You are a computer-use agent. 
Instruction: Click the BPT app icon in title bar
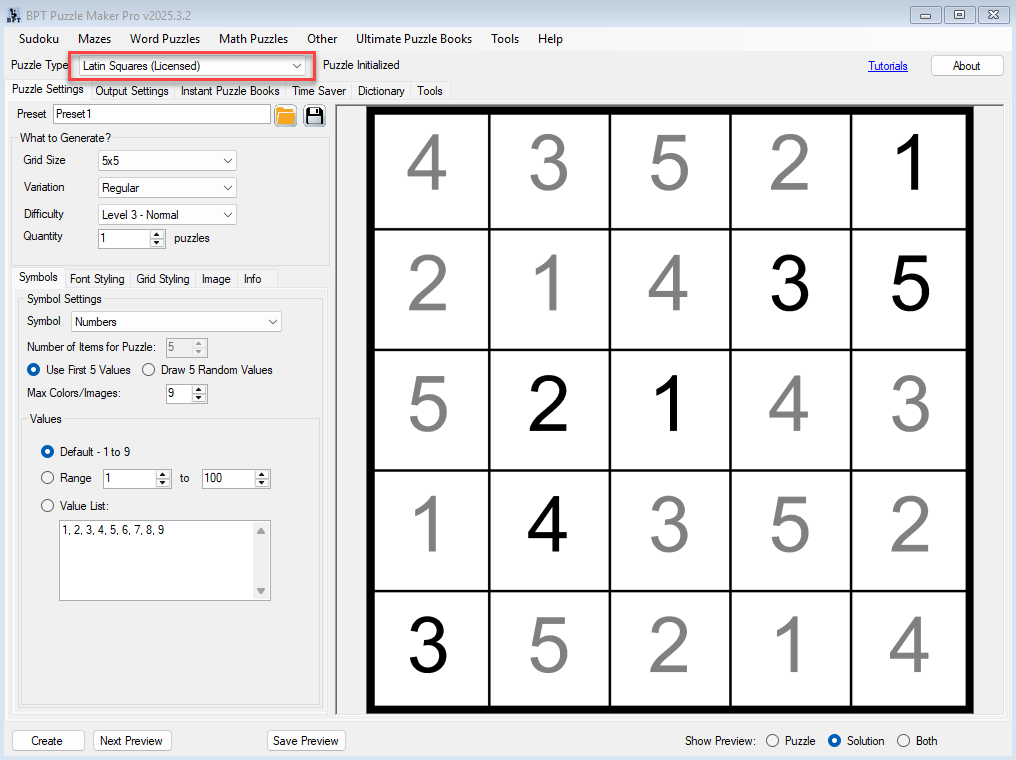pos(14,14)
